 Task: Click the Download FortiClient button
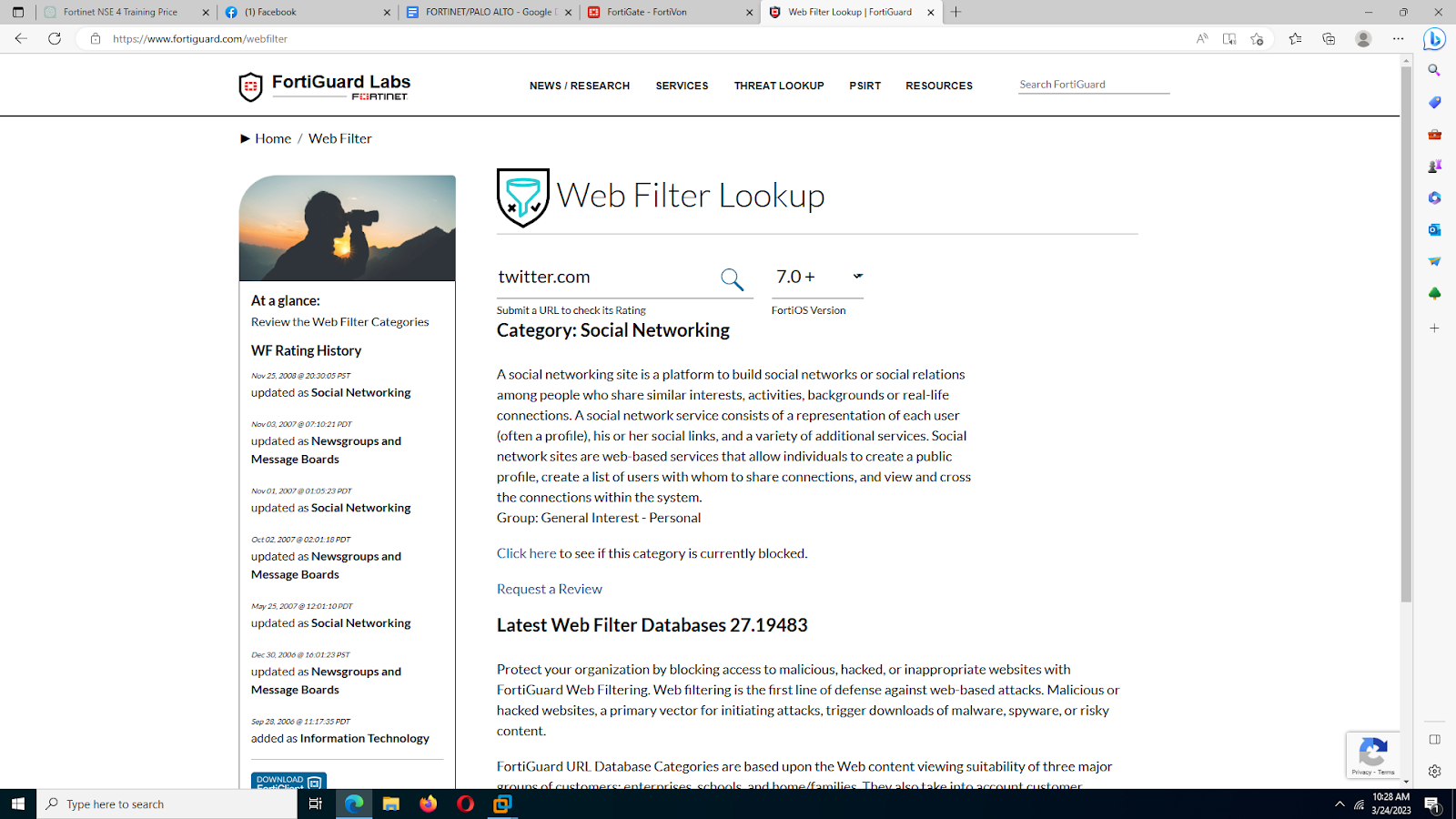[x=288, y=781]
